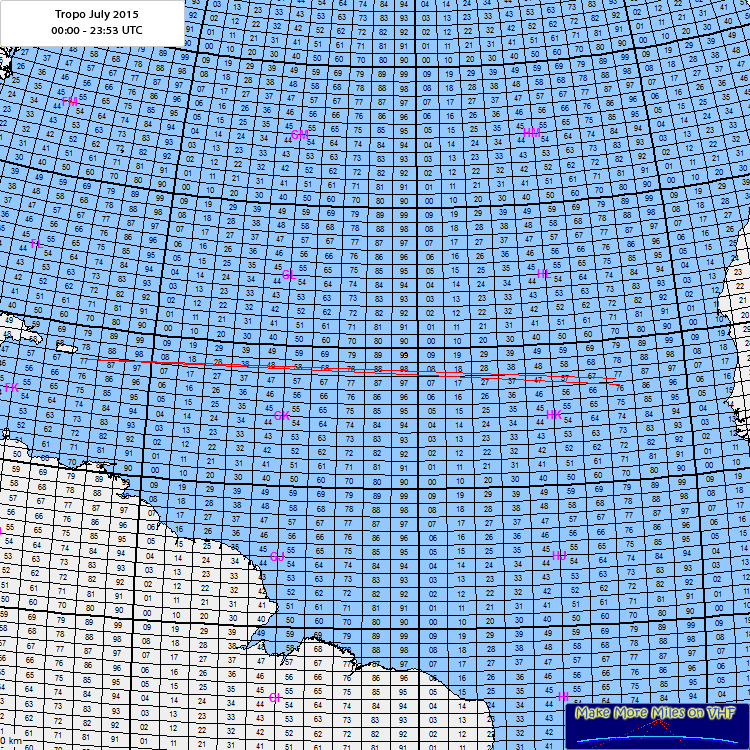
Task: Click the magenta HJ field label
Action: click(559, 555)
